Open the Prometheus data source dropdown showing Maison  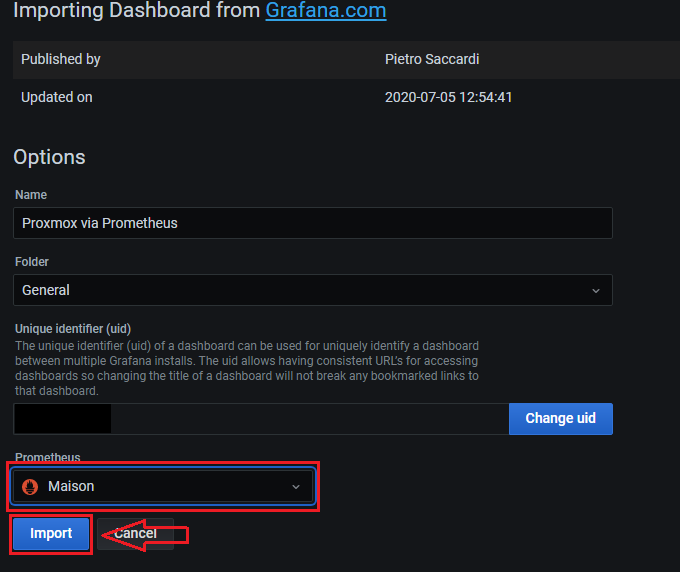pyautogui.click(x=160, y=487)
